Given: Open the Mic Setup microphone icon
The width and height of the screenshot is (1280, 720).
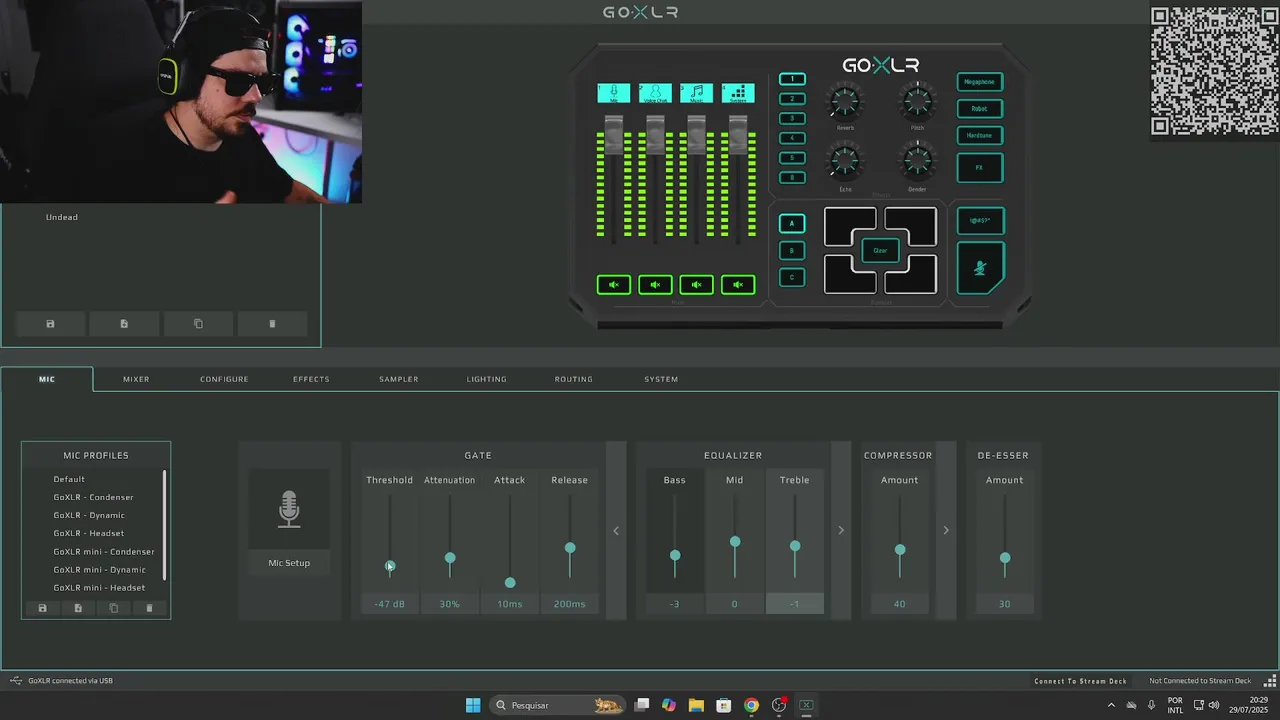Looking at the screenshot, I should (289, 509).
